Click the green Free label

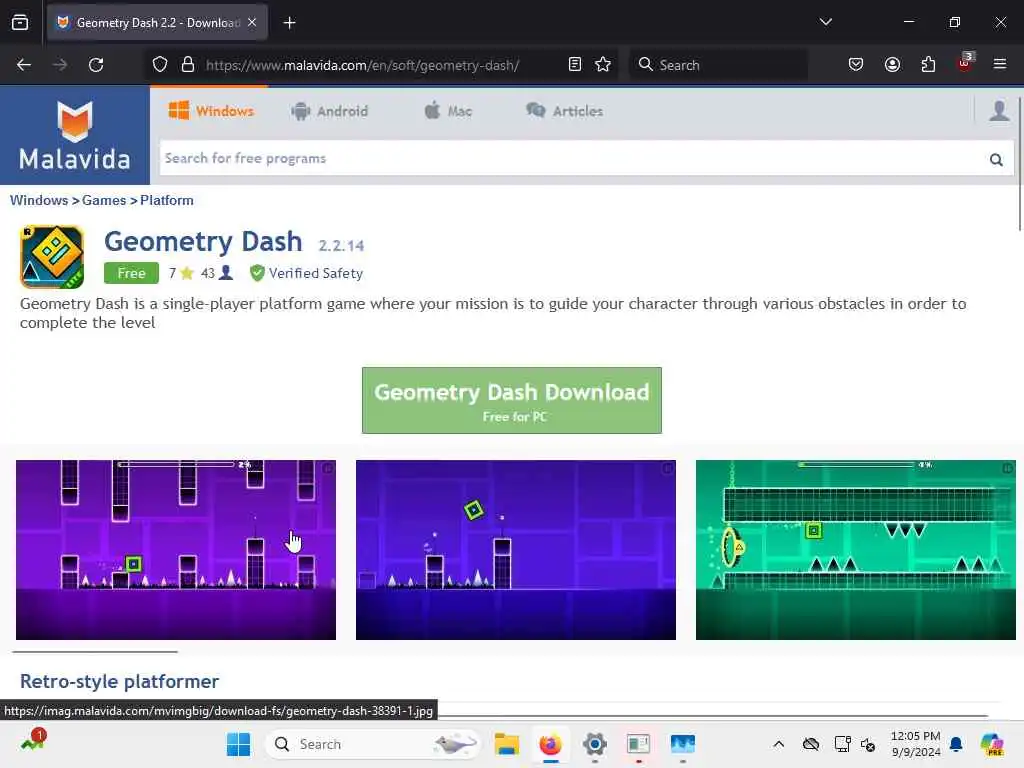131,273
